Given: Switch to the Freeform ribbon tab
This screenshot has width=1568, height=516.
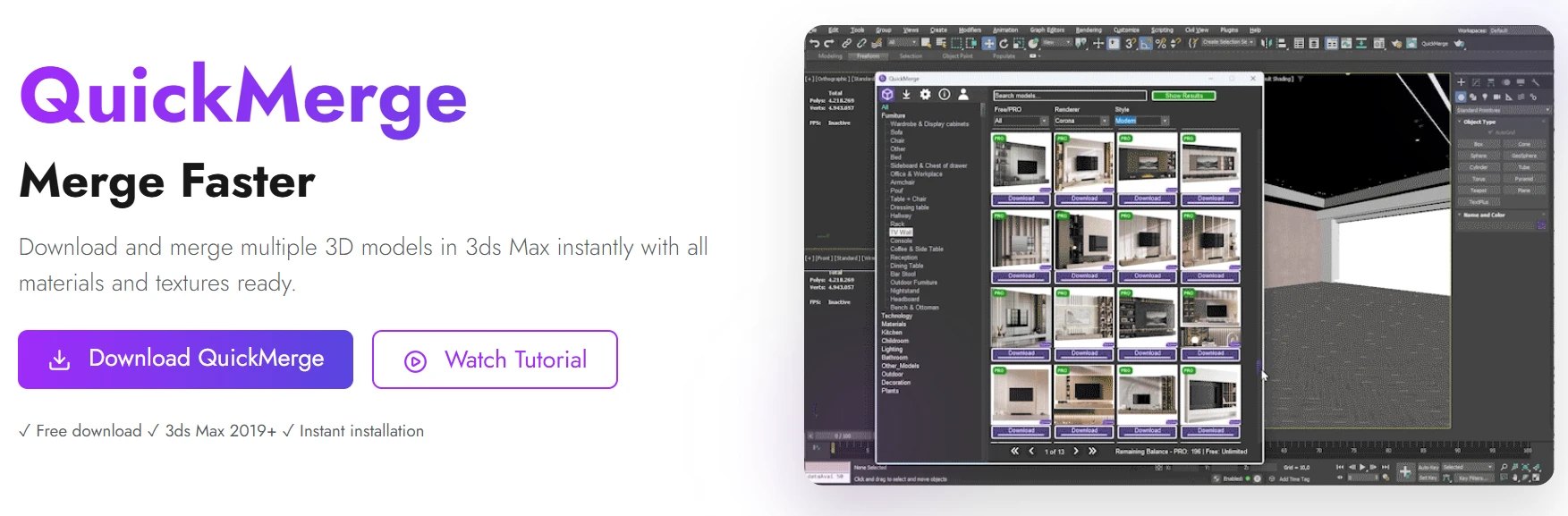Looking at the screenshot, I should 868,56.
